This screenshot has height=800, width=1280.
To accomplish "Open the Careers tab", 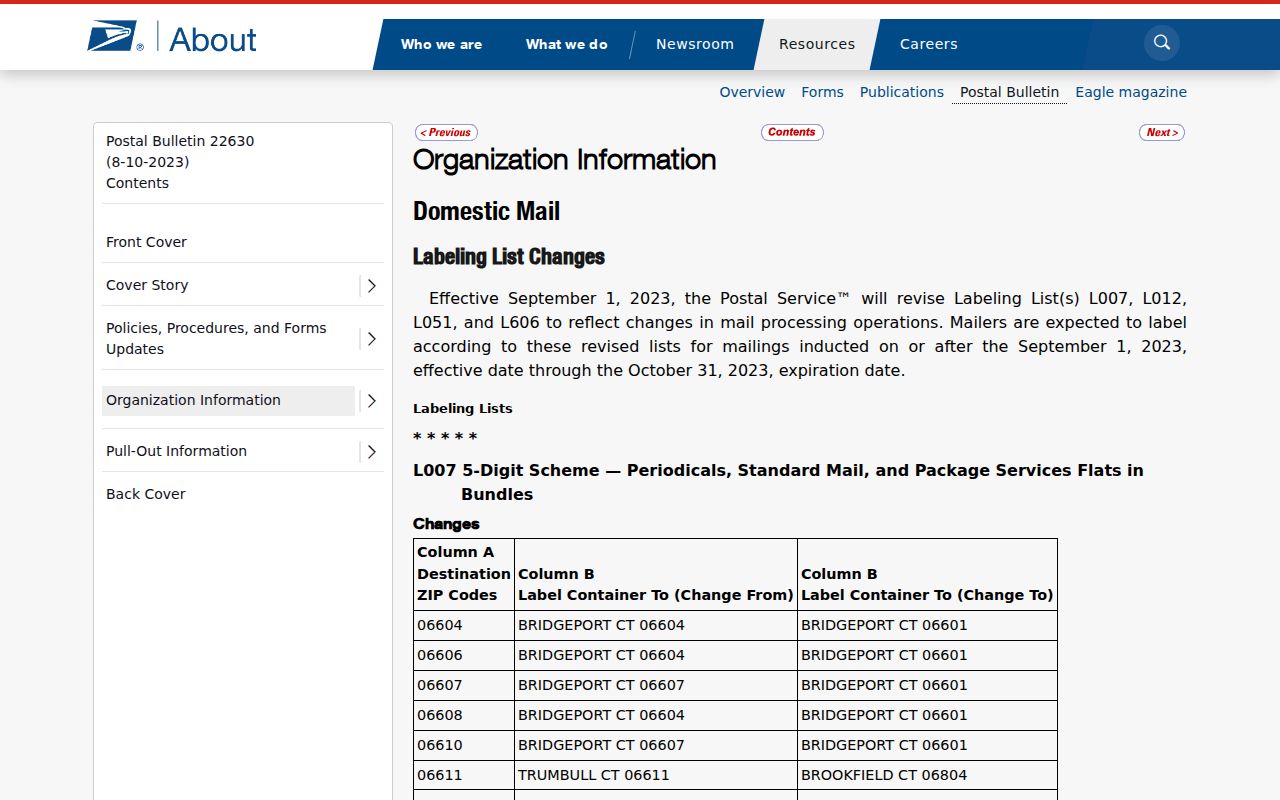I will pos(928,44).
